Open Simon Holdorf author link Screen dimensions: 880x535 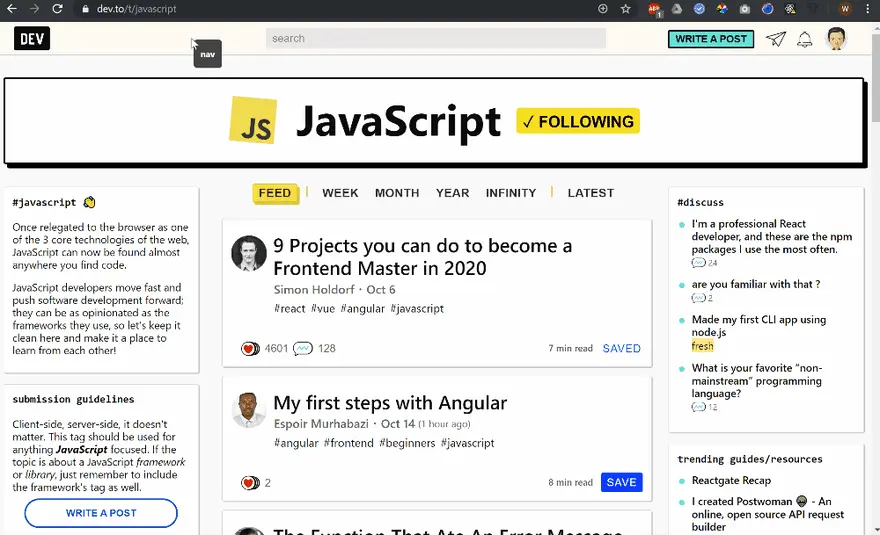314,290
